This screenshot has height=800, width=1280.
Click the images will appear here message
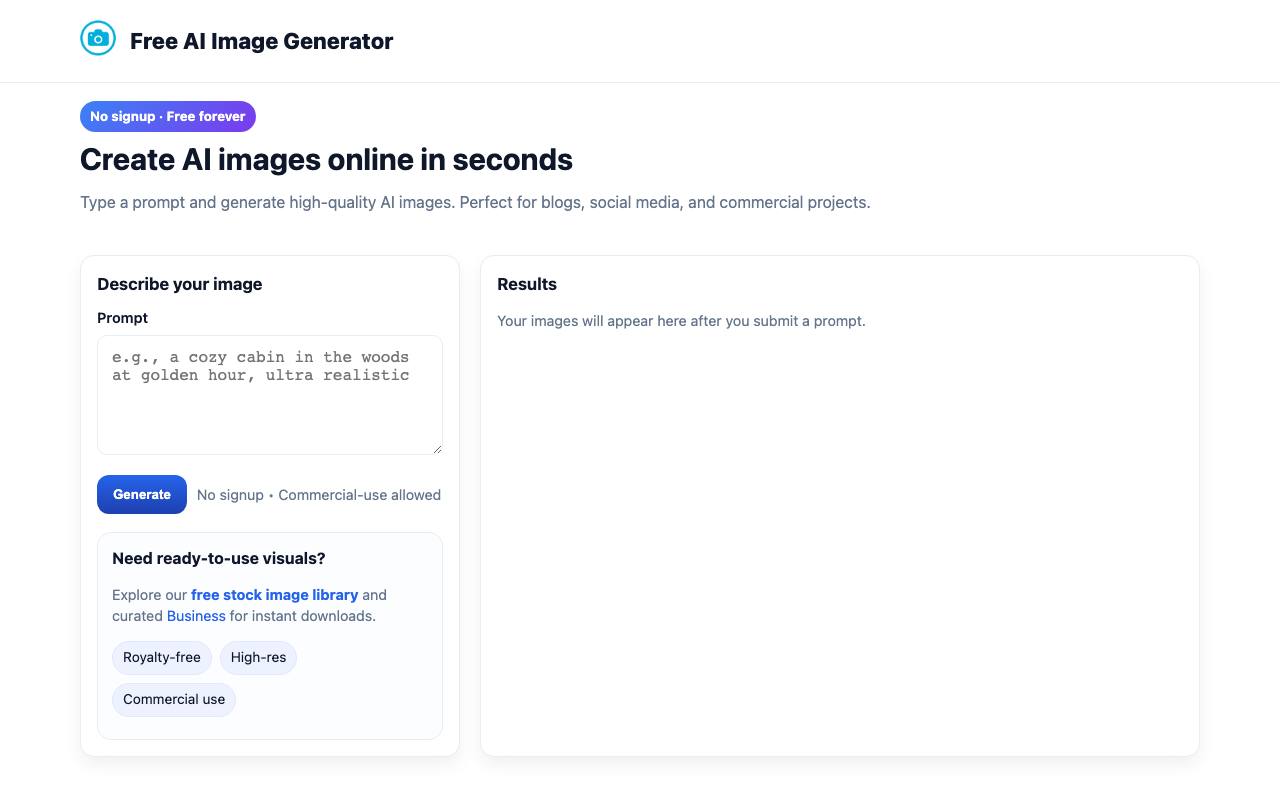pos(681,321)
